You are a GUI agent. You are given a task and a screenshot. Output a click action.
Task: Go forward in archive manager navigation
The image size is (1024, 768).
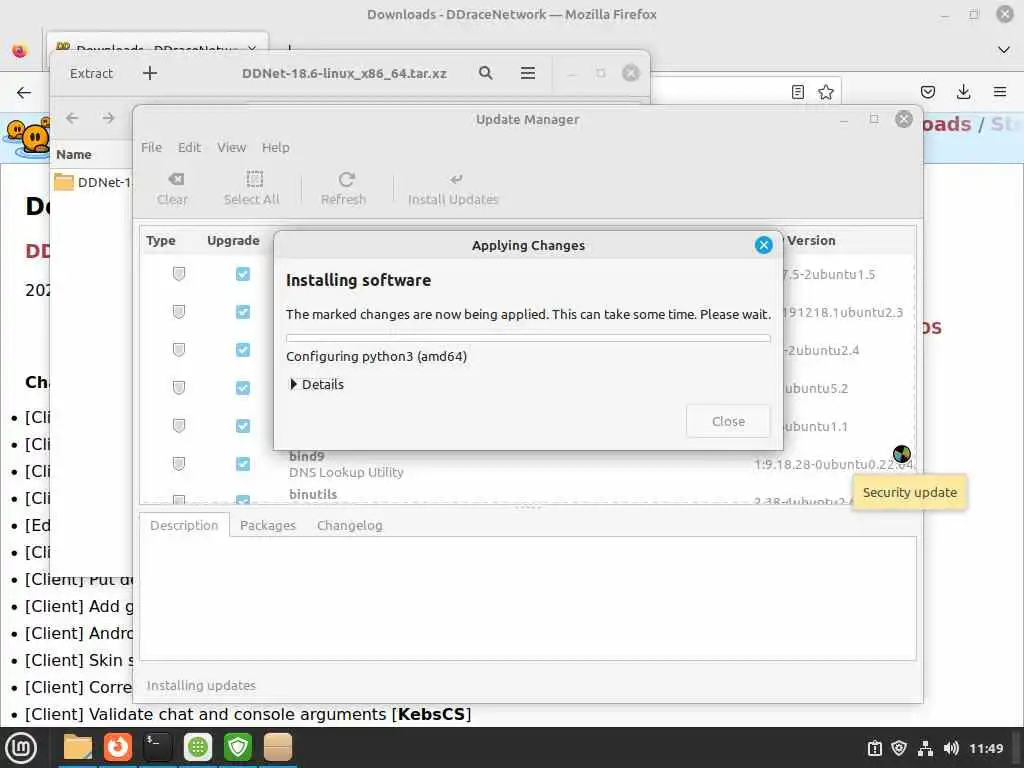click(108, 118)
